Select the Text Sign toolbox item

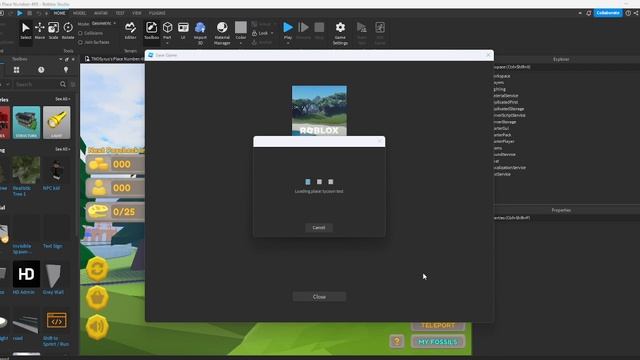point(56,232)
